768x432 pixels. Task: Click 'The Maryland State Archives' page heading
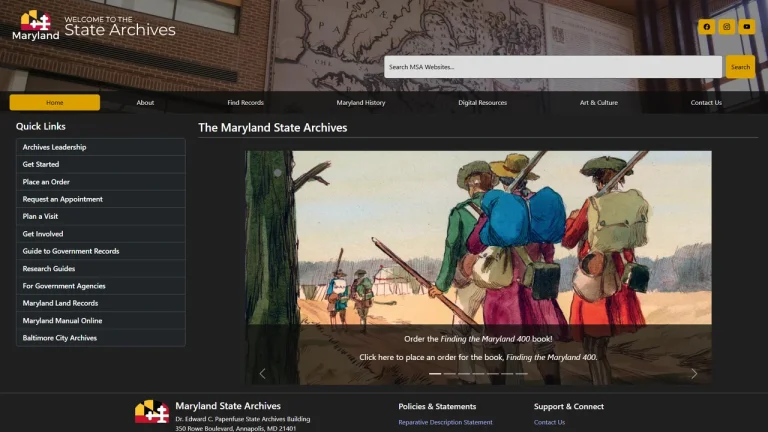pos(272,127)
